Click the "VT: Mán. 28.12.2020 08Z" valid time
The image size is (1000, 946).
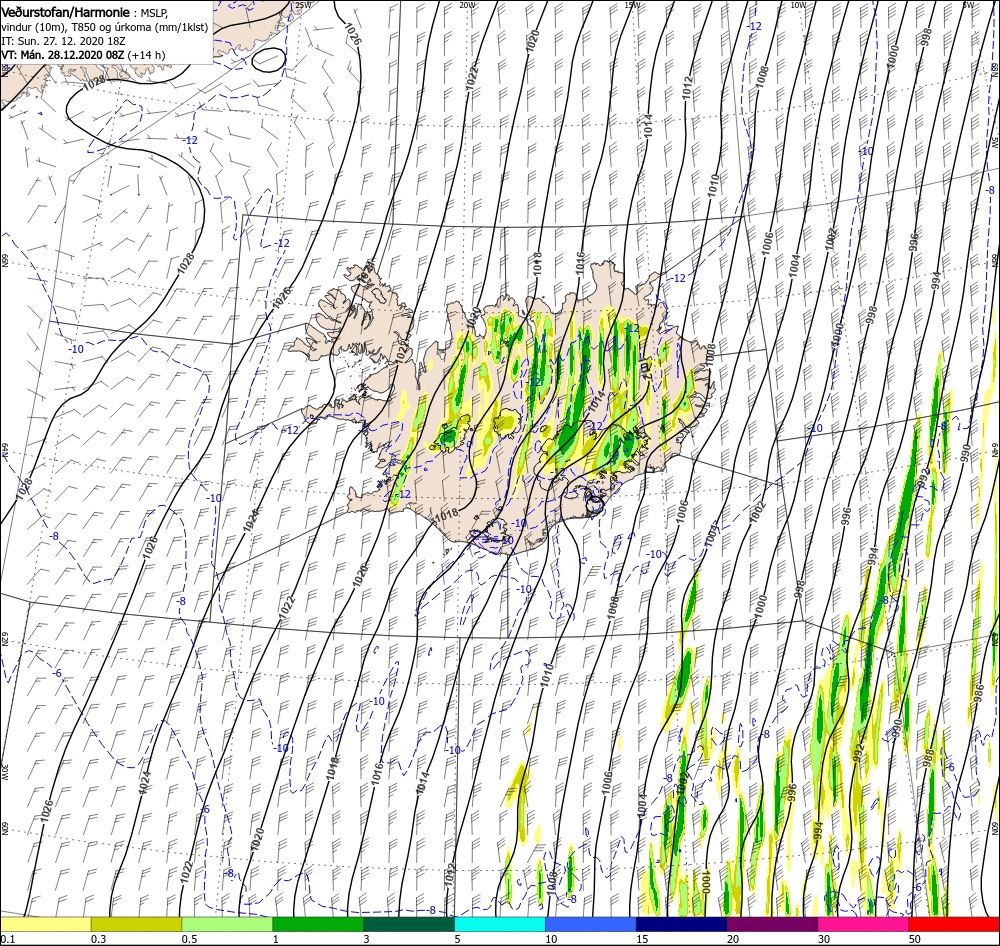point(62,55)
